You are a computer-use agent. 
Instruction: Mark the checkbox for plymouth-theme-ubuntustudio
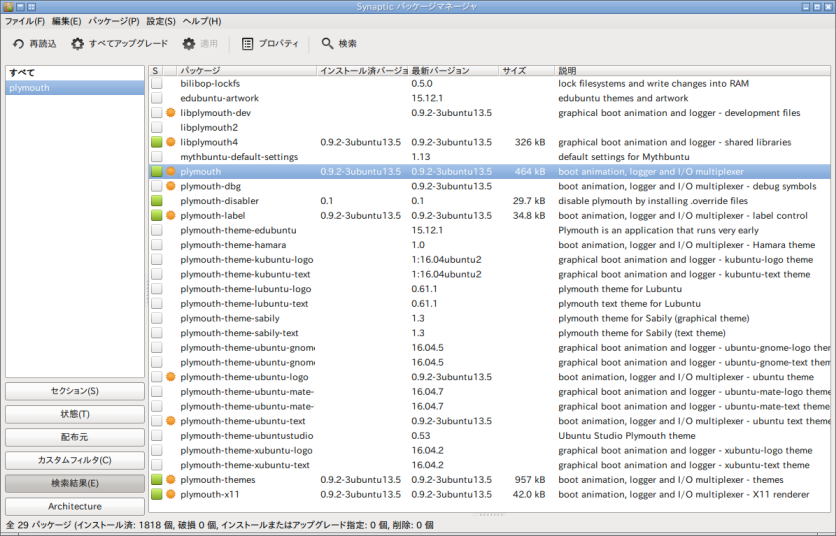pos(156,436)
